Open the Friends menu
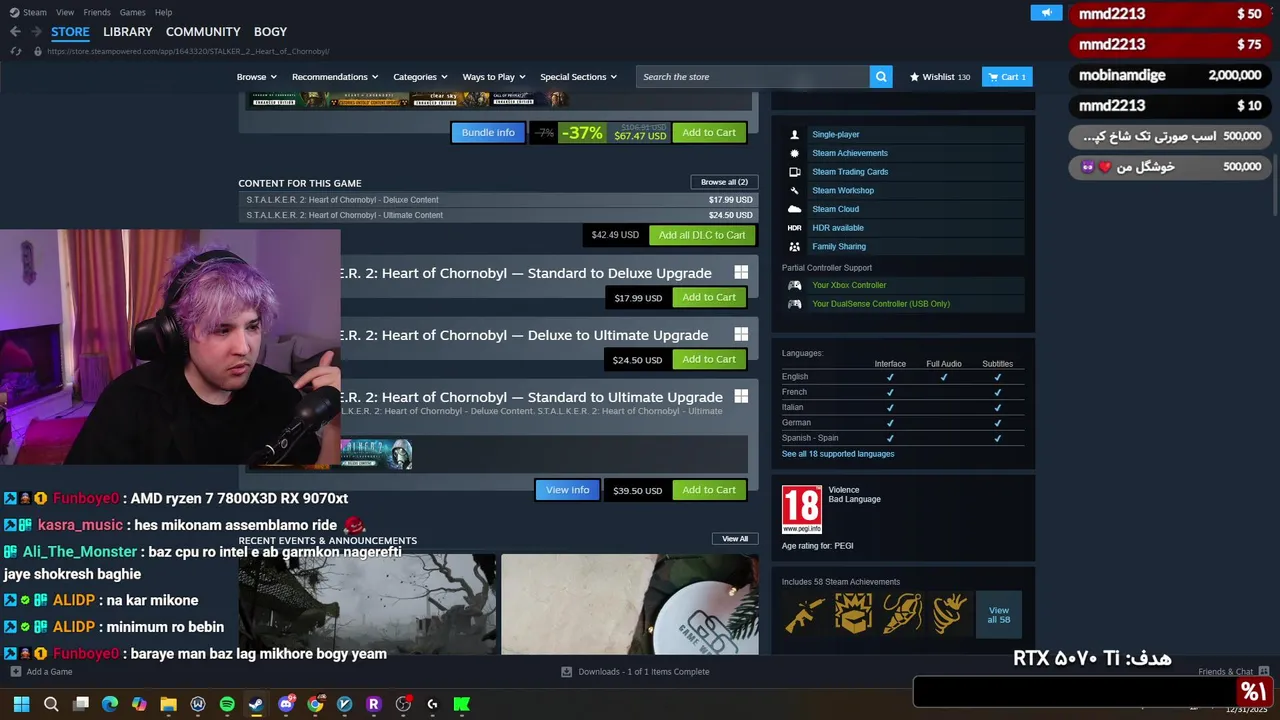This screenshot has height=720, width=1280. pyautogui.click(x=97, y=12)
